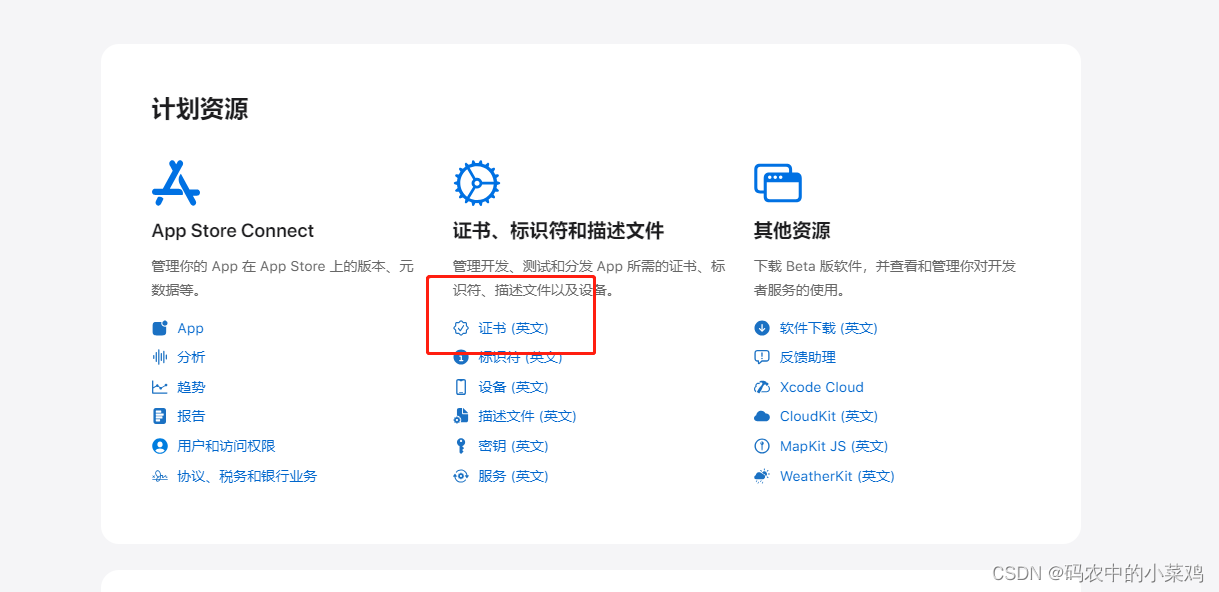Open the 证书 (英文) link

click(513, 328)
